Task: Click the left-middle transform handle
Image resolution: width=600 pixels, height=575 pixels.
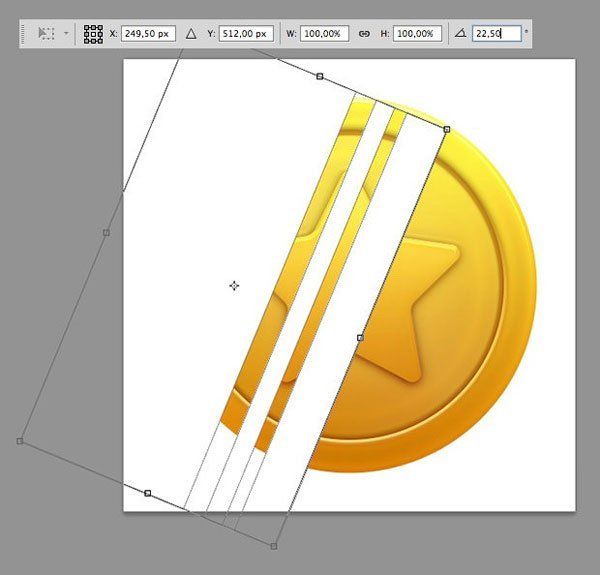Action: coord(106,233)
